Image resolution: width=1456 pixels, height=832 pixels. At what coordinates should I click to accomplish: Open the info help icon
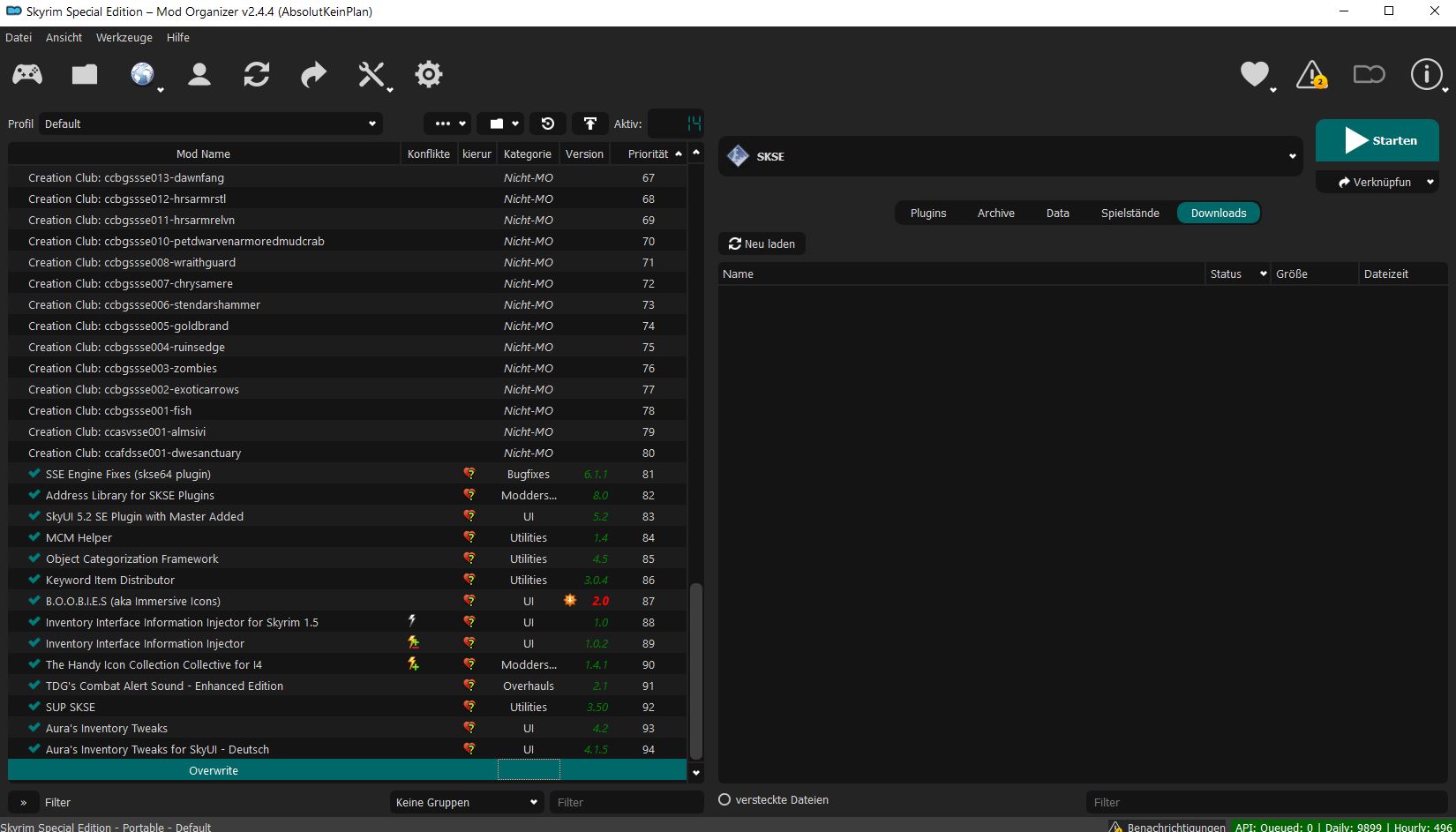click(1426, 75)
